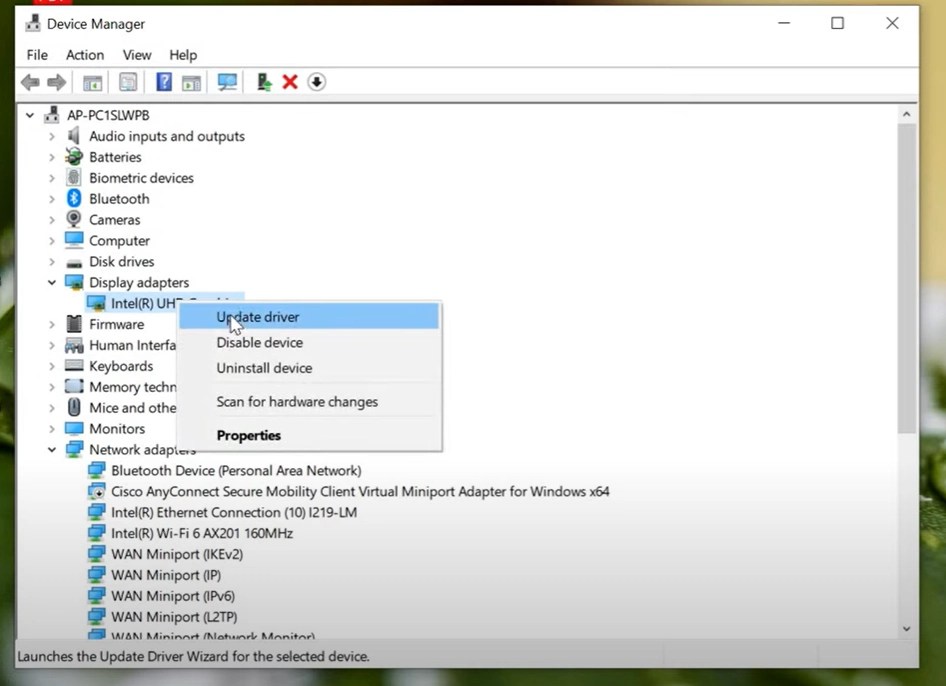Select Bluetooth Device (Personal Area Network)
The height and width of the screenshot is (686, 946).
(236, 471)
